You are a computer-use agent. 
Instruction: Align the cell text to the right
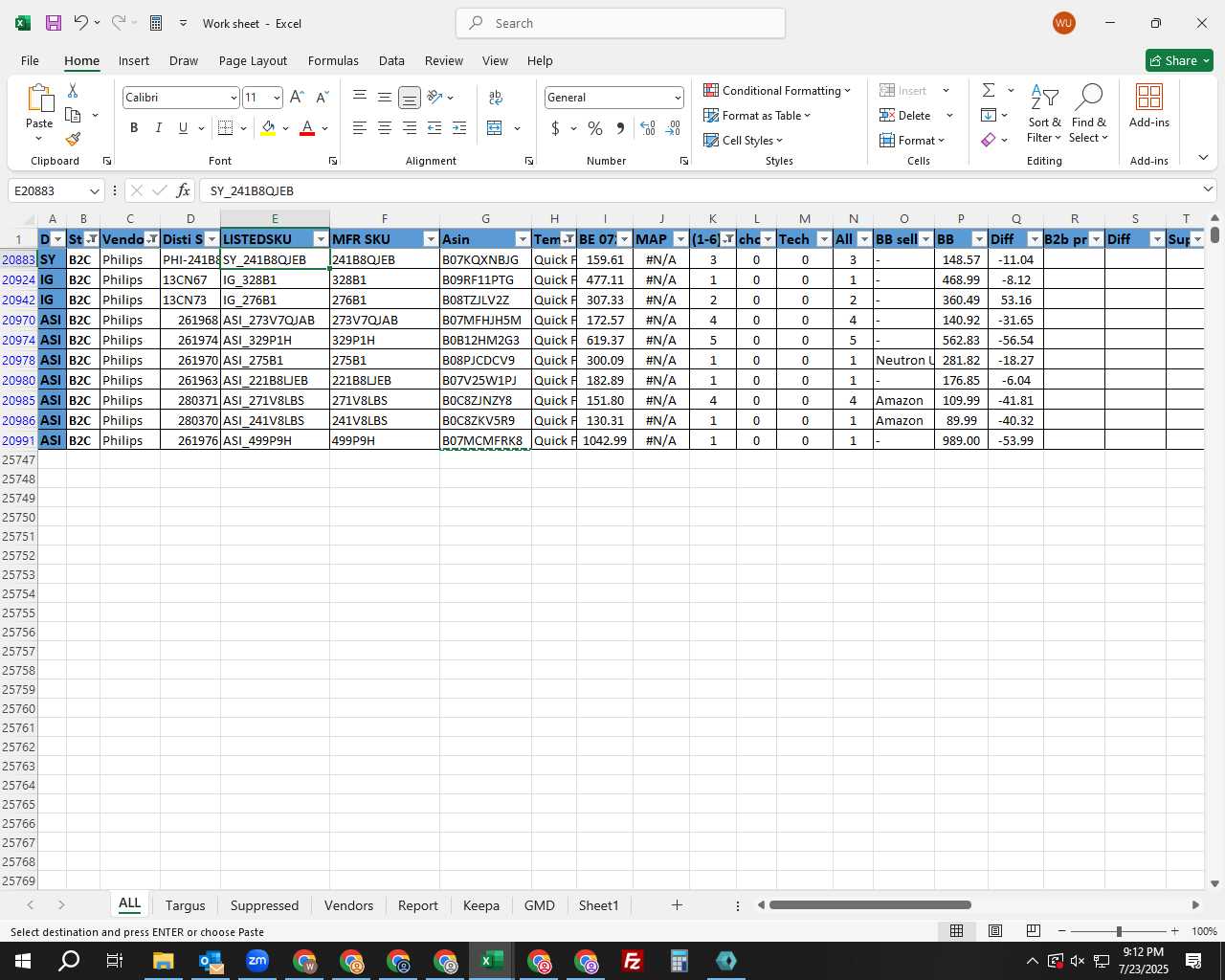coord(409,128)
